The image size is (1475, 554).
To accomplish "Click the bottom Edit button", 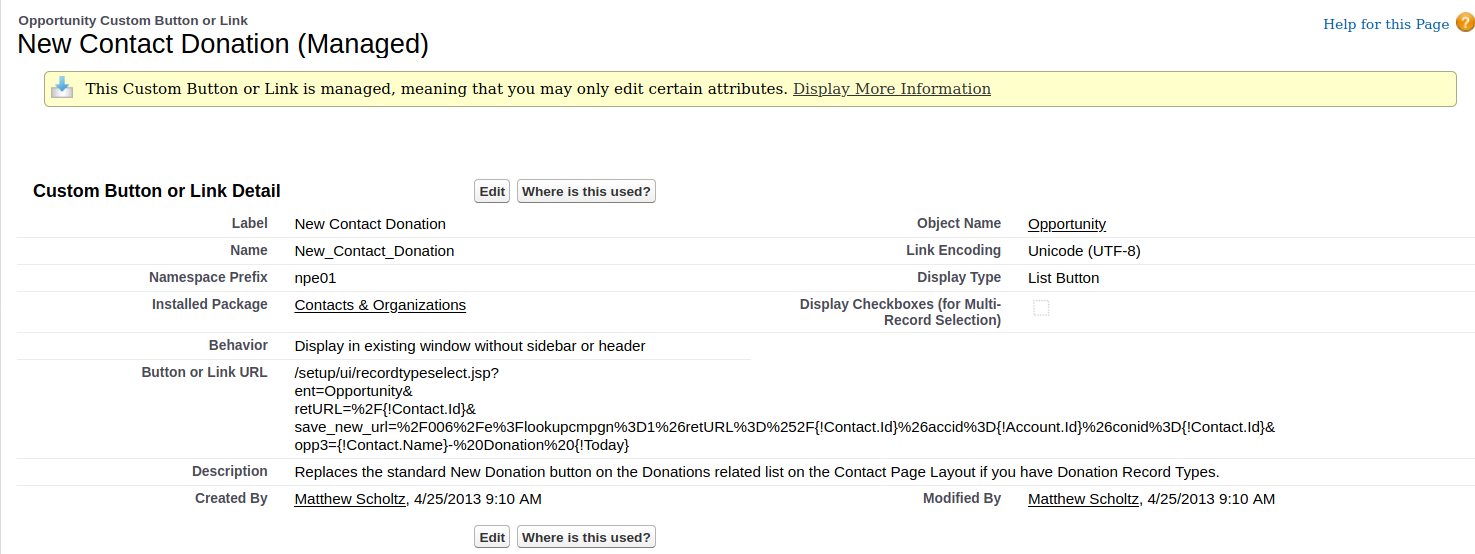I will click(492, 537).
